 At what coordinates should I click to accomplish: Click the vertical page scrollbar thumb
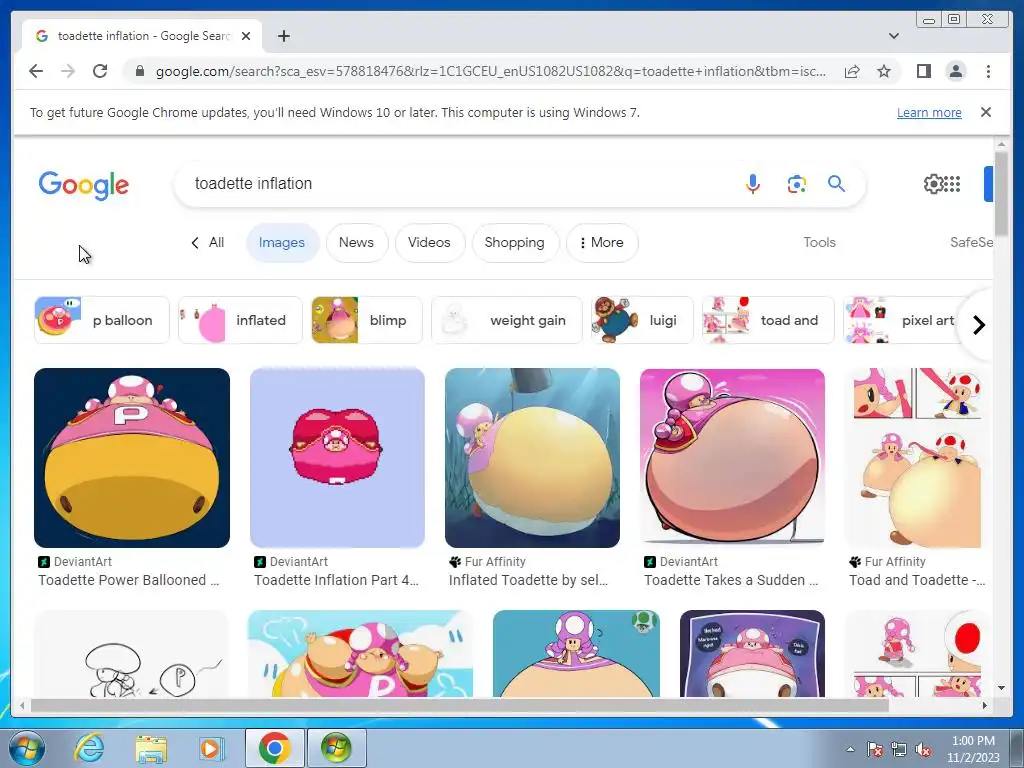point(1001,193)
